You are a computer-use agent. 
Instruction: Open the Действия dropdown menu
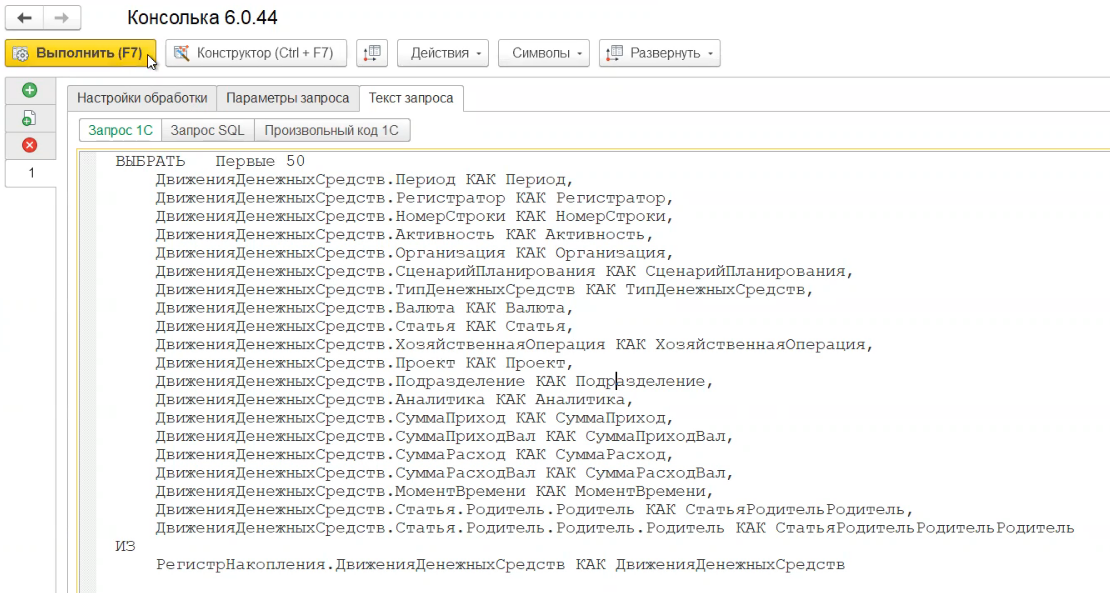[442, 53]
